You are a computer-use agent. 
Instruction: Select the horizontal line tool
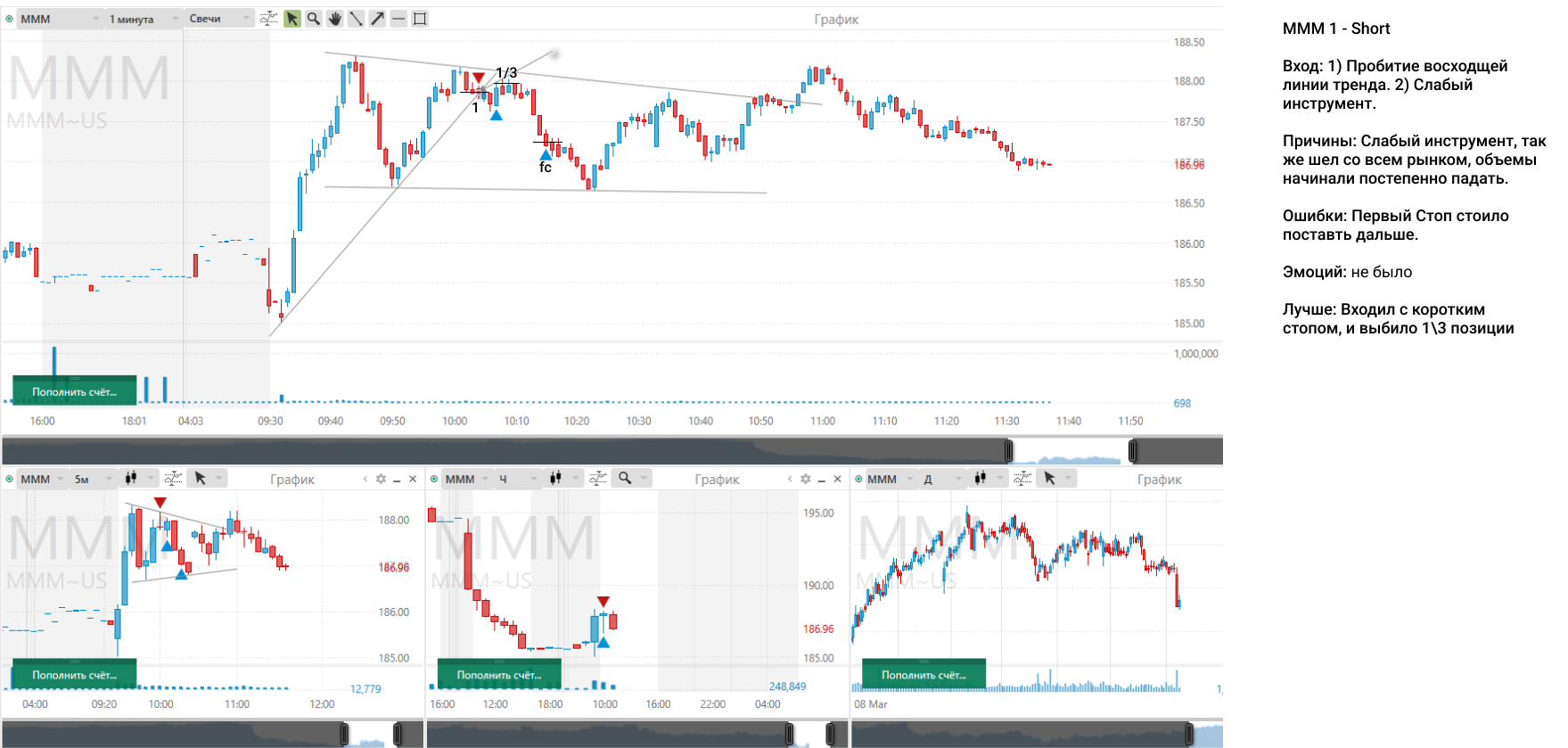[398, 19]
